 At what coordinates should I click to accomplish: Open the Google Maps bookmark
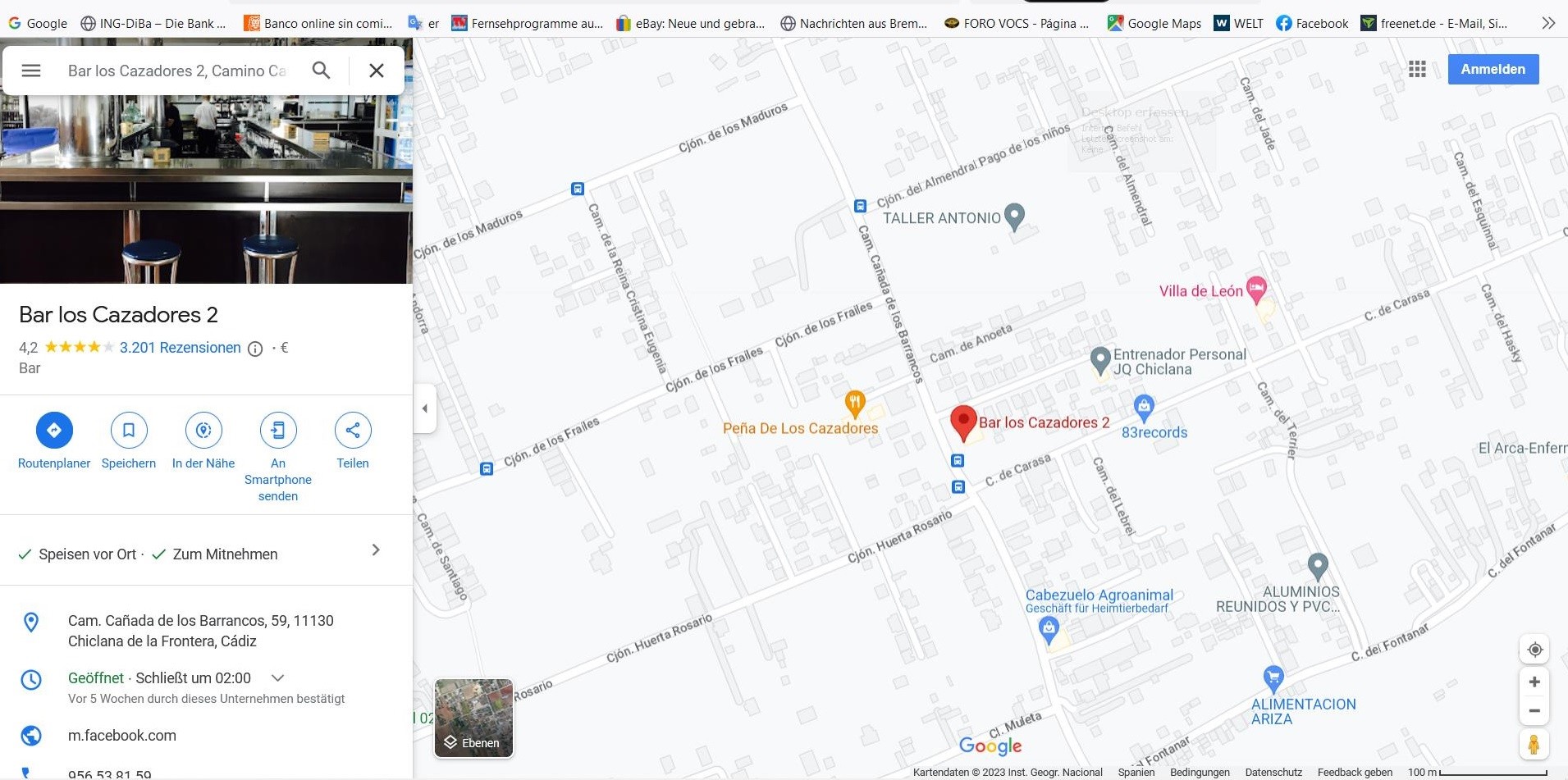1154,23
